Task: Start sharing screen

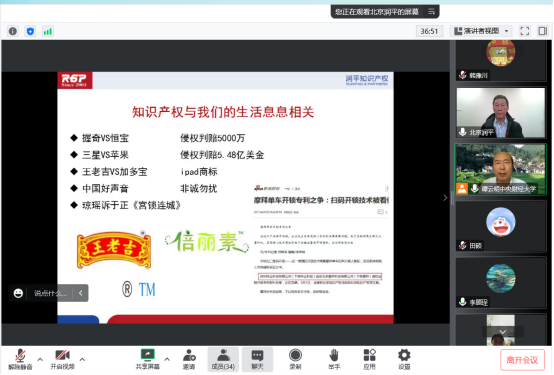Action: click(x=148, y=359)
